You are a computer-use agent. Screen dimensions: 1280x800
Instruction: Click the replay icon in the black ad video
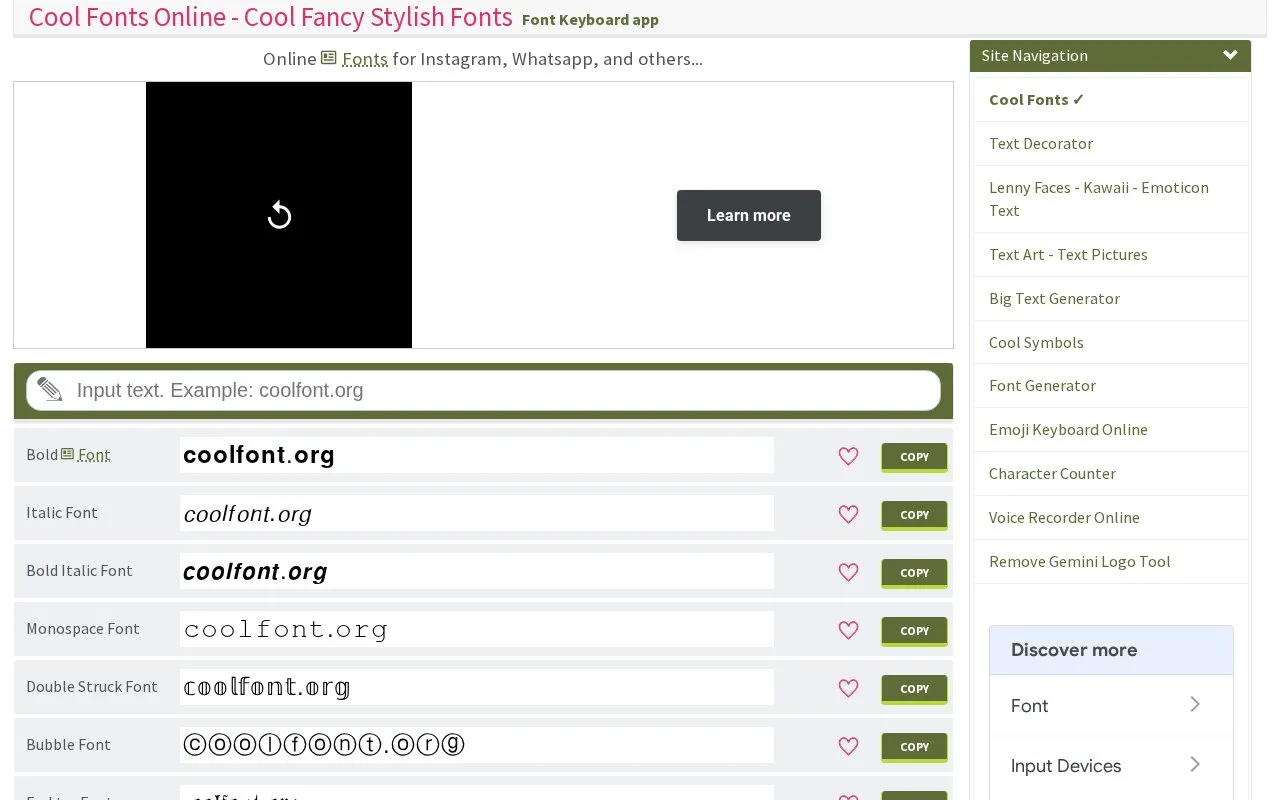point(279,215)
